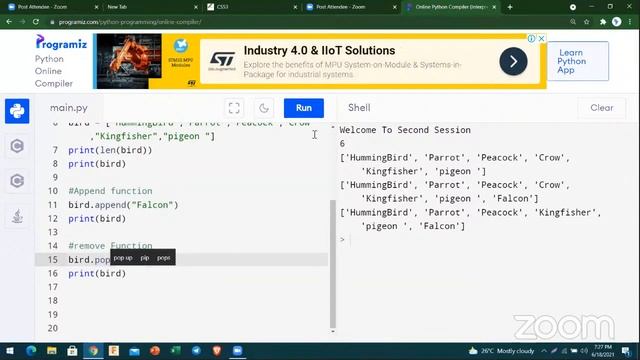Open the Java compiler icon in sidebar

point(17,216)
